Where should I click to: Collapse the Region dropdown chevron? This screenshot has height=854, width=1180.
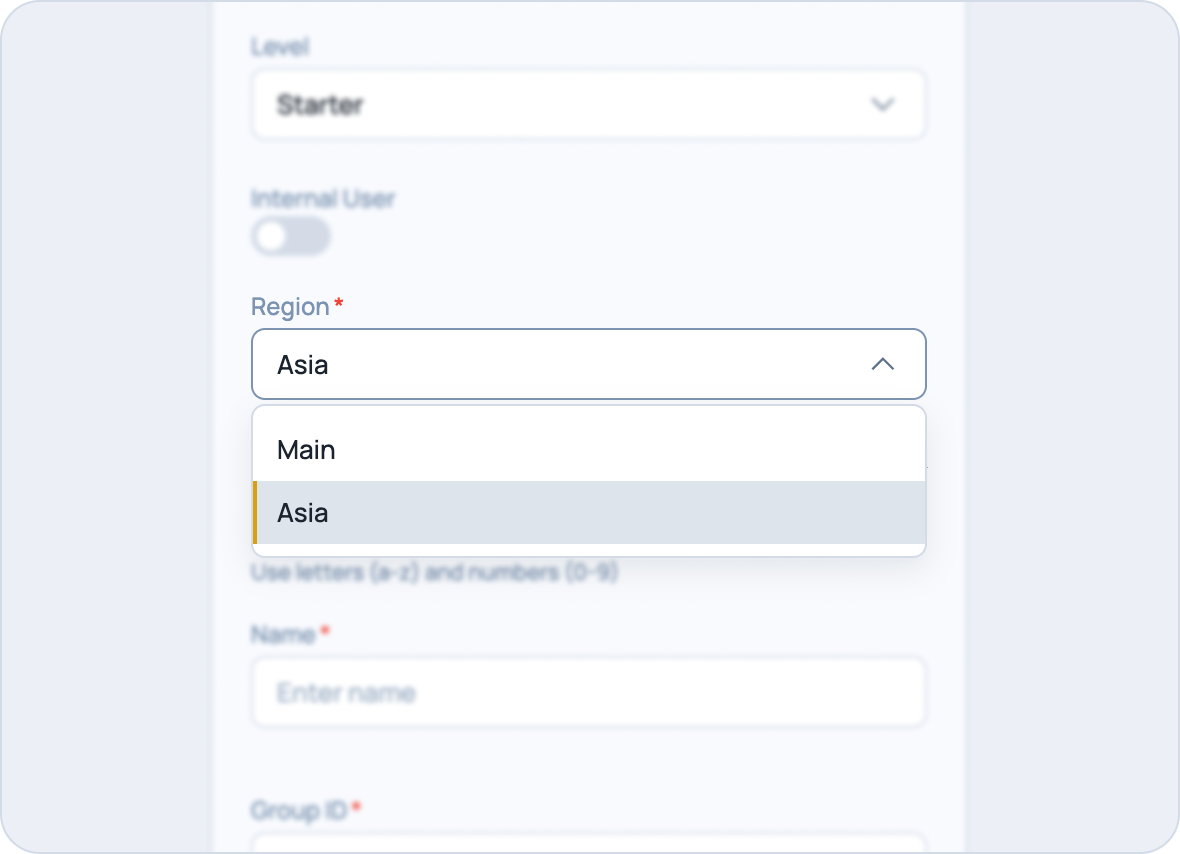click(x=883, y=364)
